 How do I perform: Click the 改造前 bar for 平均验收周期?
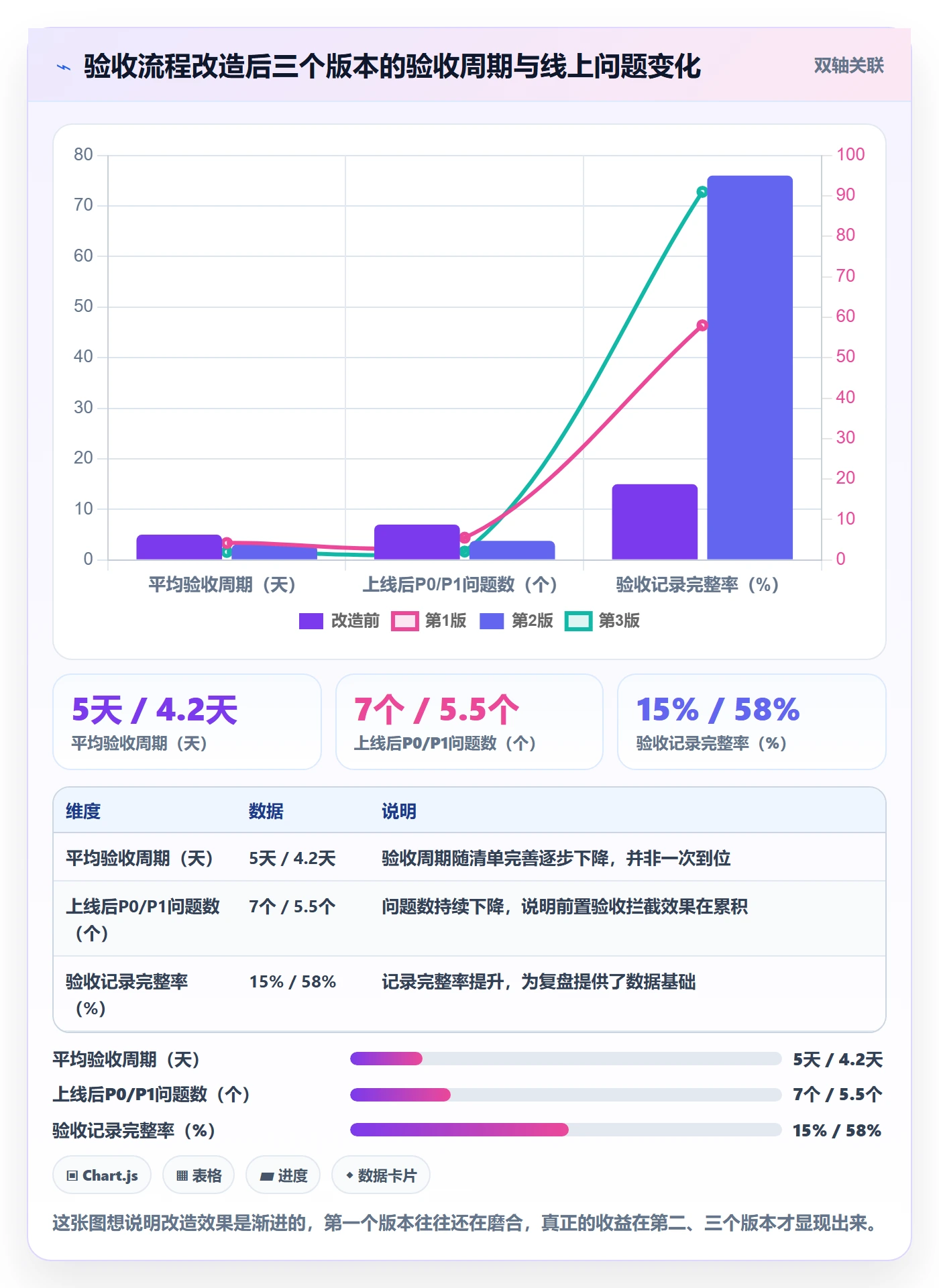(x=179, y=547)
